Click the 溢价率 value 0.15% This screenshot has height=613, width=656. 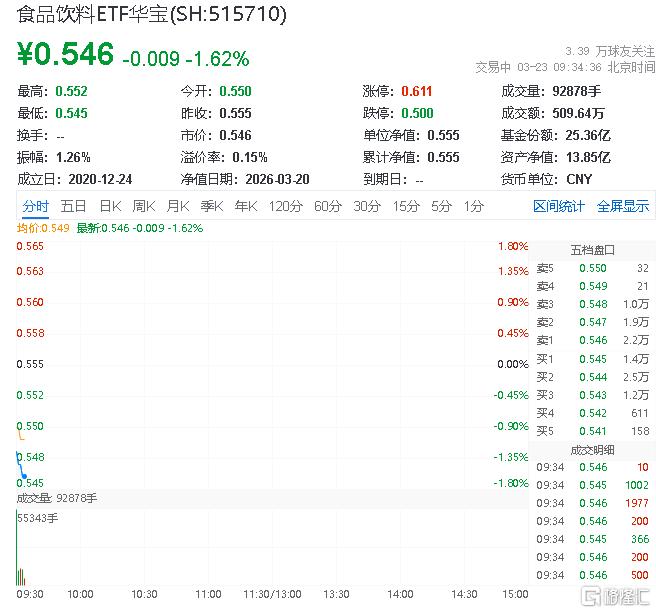250,158
